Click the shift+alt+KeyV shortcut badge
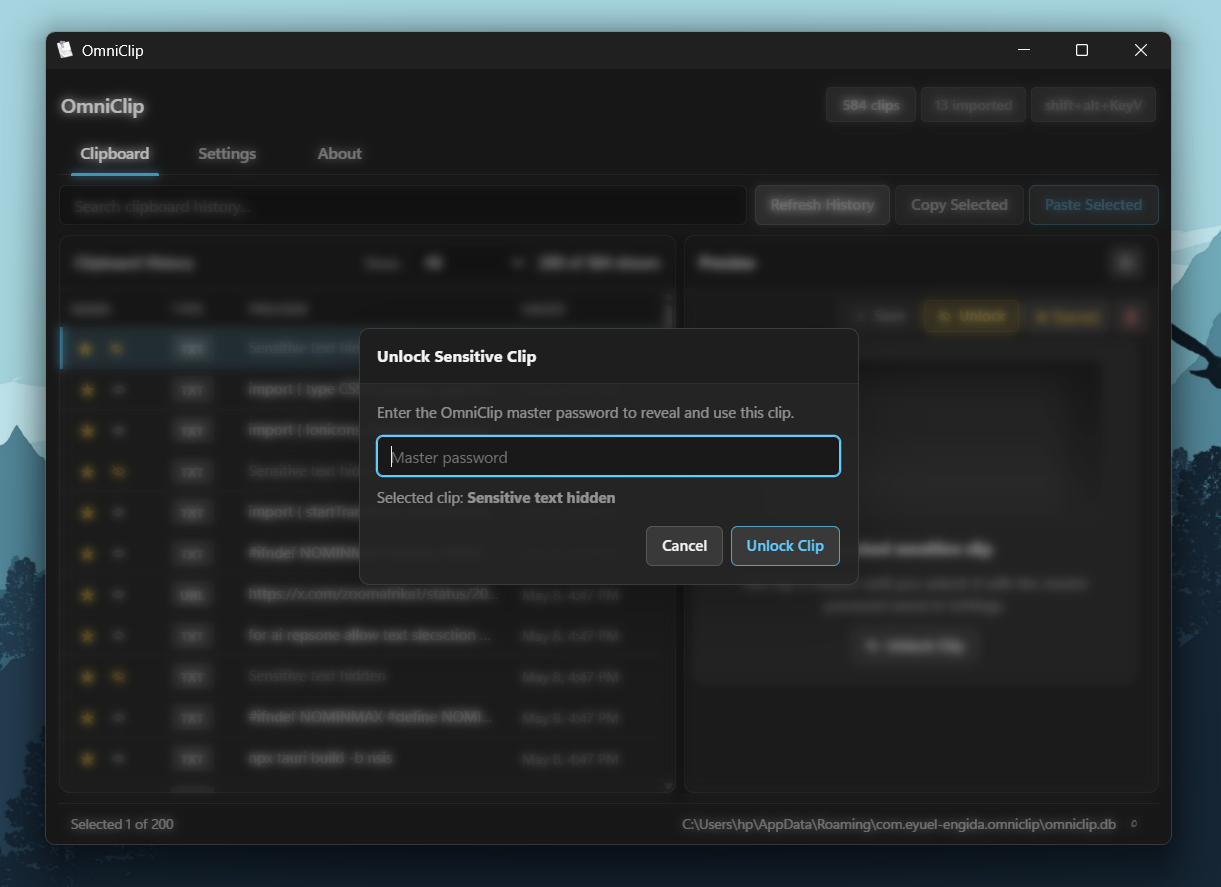This screenshot has height=887, width=1221. [x=1093, y=105]
